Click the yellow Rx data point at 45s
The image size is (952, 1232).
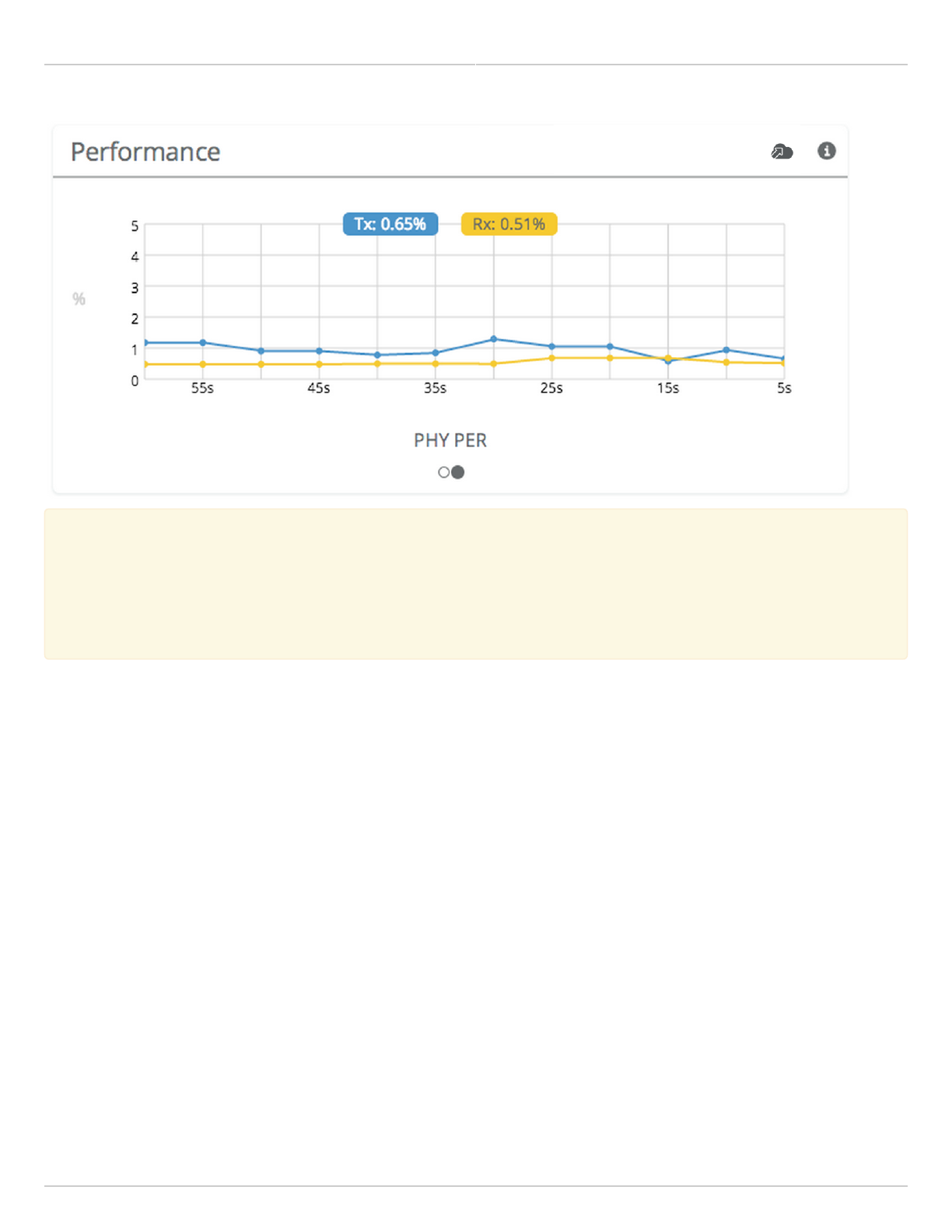coord(319,364)
